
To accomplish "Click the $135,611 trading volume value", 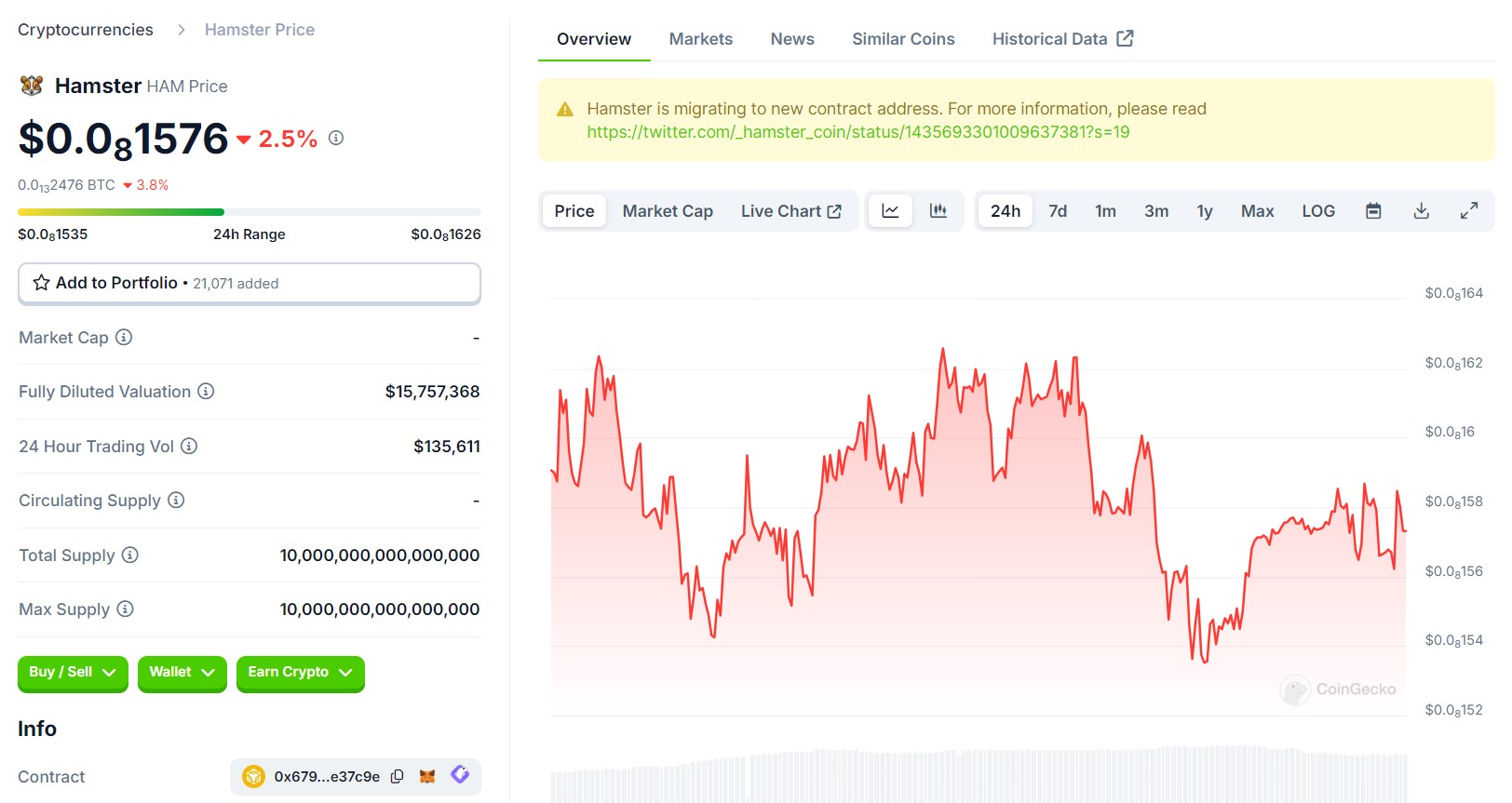I will click(x=447, y=447).
